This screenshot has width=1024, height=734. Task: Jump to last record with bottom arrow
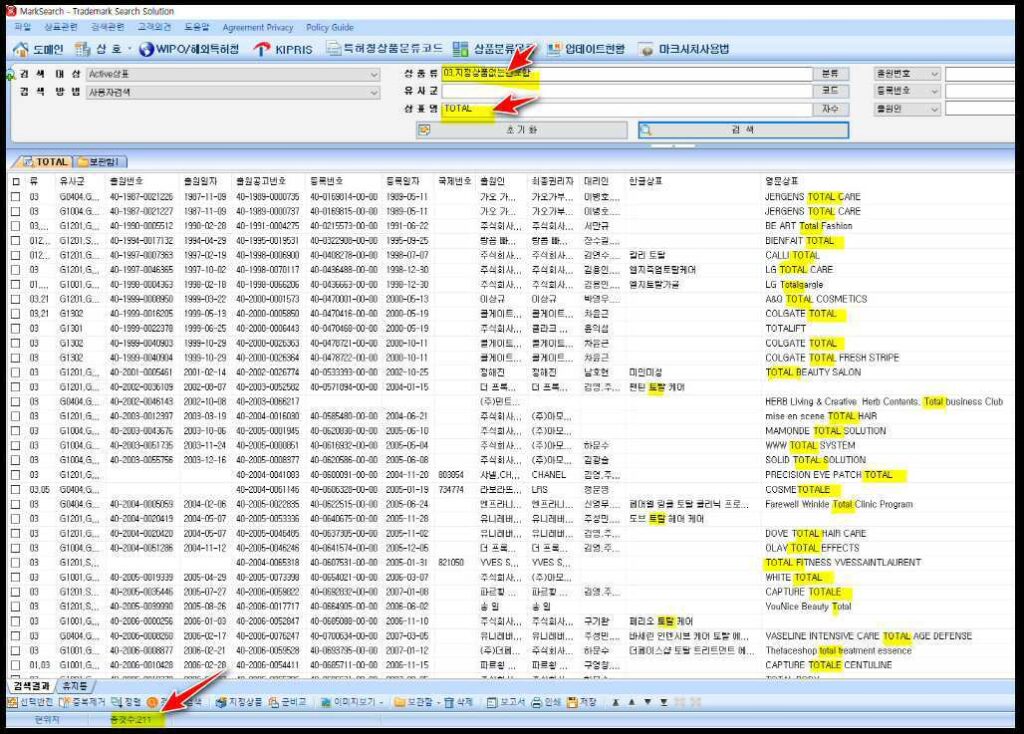coord(664,702)
